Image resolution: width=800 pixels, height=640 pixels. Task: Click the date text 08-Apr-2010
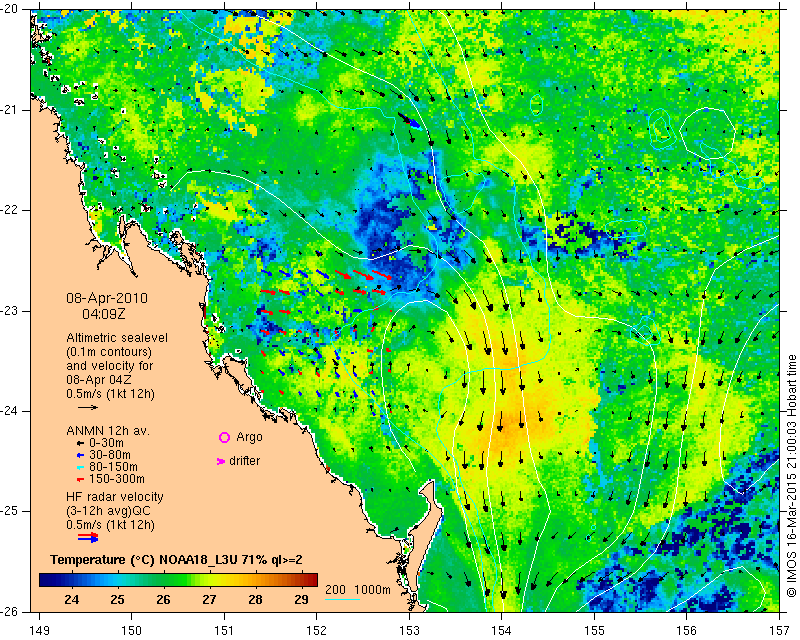[107, 298]
